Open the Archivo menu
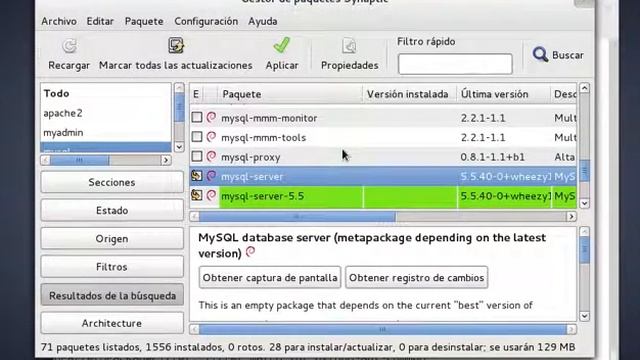This screenshot has width=640, height=360. point(59,21)
